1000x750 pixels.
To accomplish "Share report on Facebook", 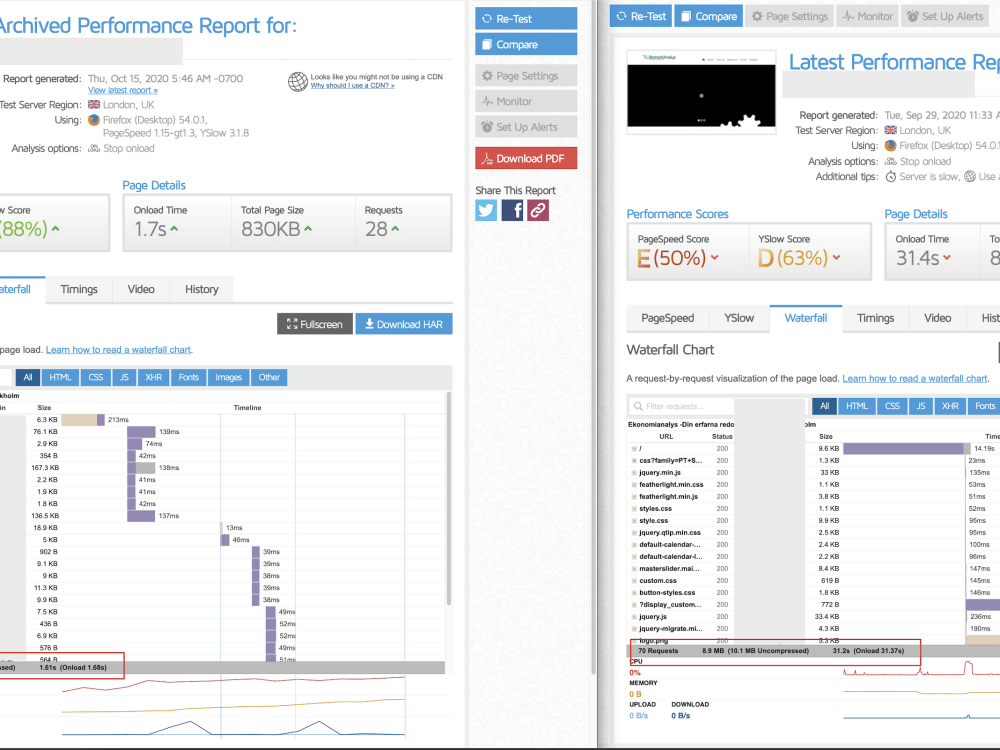I will (x=512, y=210).
